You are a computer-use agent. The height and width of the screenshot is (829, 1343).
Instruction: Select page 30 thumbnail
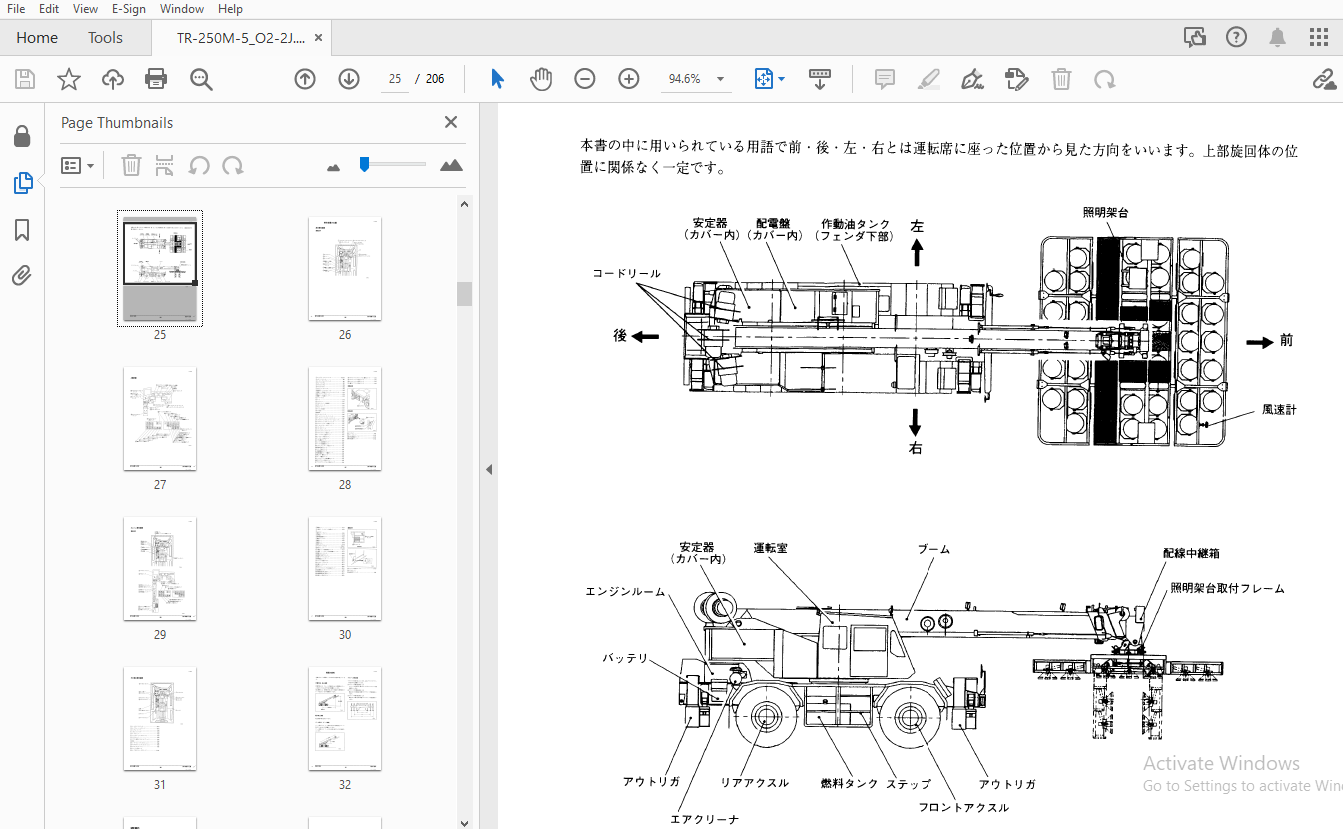(x=345, y=568)
